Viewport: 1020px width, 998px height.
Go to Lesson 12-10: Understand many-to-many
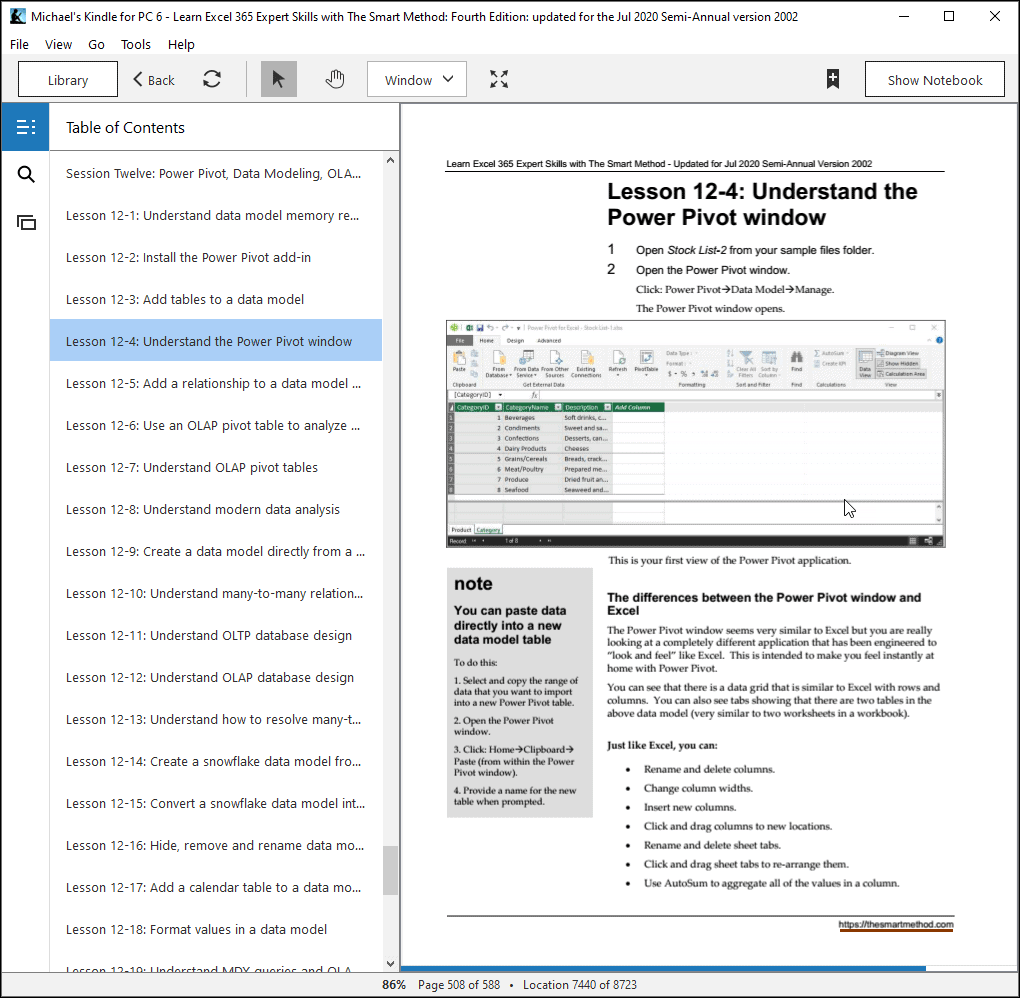(x=216, y=593)
